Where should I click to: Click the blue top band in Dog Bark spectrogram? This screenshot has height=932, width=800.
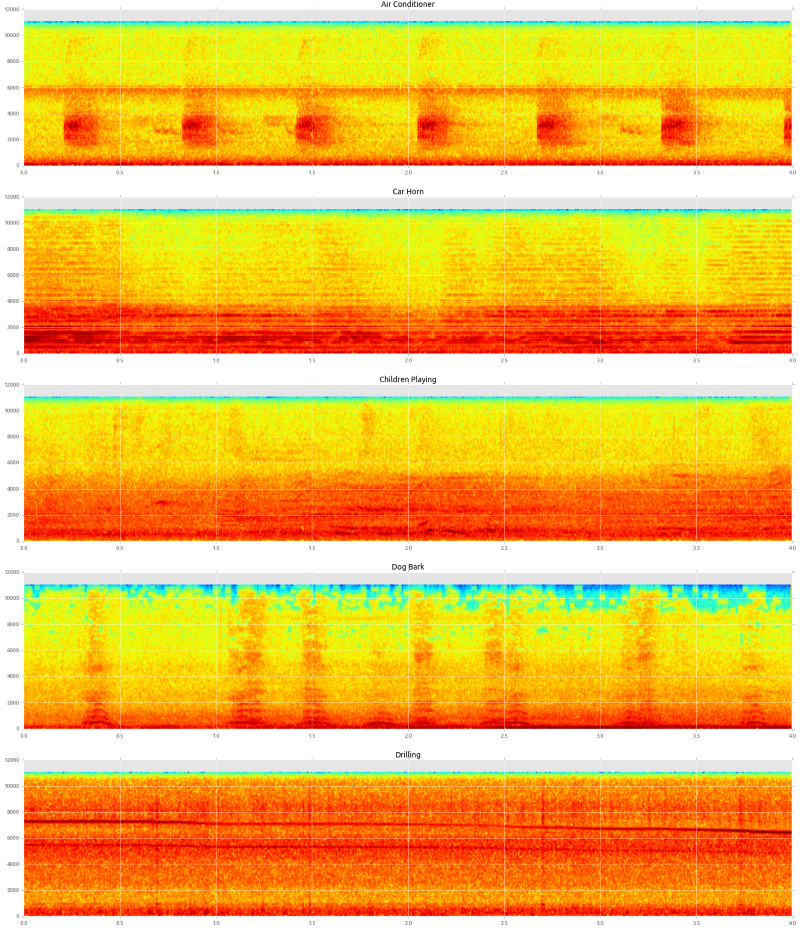407,591
